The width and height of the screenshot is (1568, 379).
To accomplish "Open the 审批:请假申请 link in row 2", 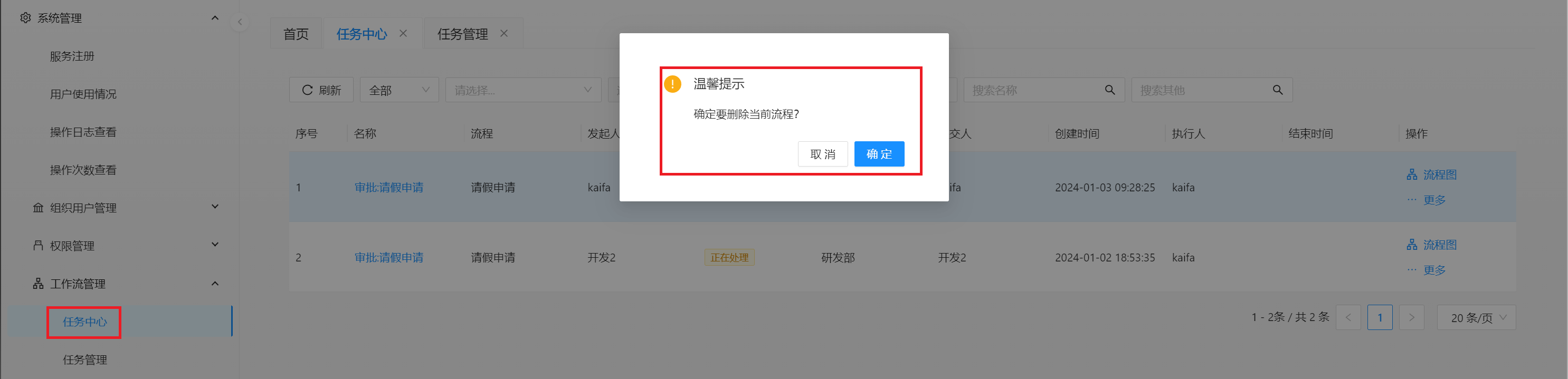I will click(388, 257).
